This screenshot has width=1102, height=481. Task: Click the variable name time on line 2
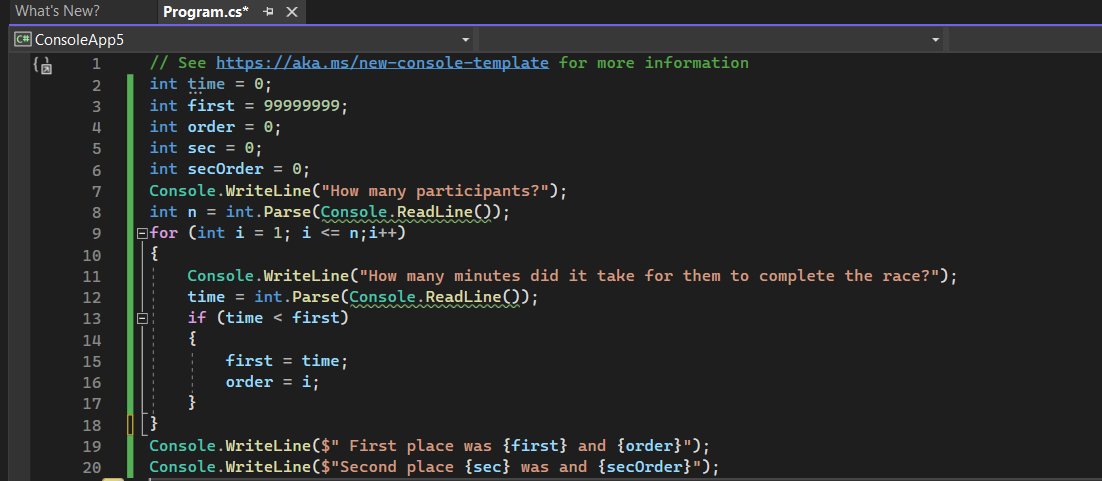[207, 84]
